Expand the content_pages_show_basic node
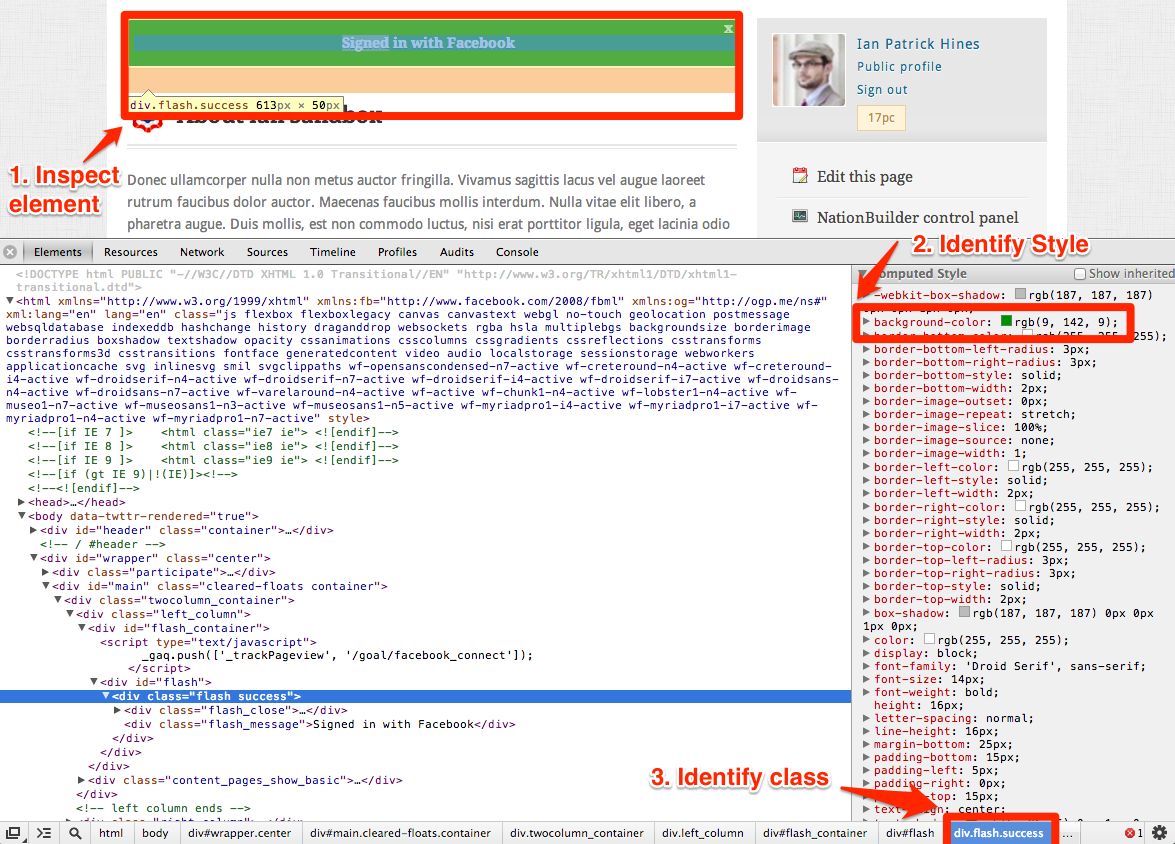Viewport: 1175px width, 844px height. point(82,780)
